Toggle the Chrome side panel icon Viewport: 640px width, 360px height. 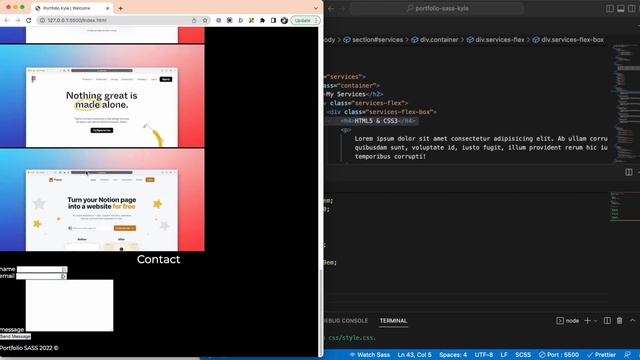coord(273,20)
